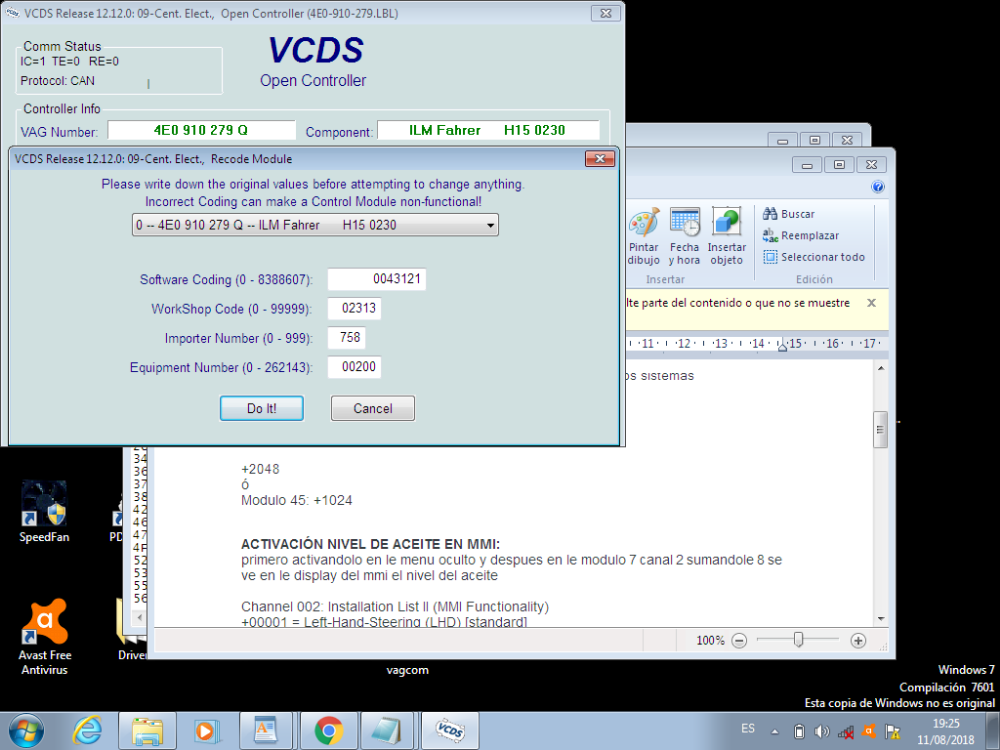Screen dimensions: 1000x750
Task: Click the battery icon in the system tray
Action: pyautogui.click(x=799, y=732)
